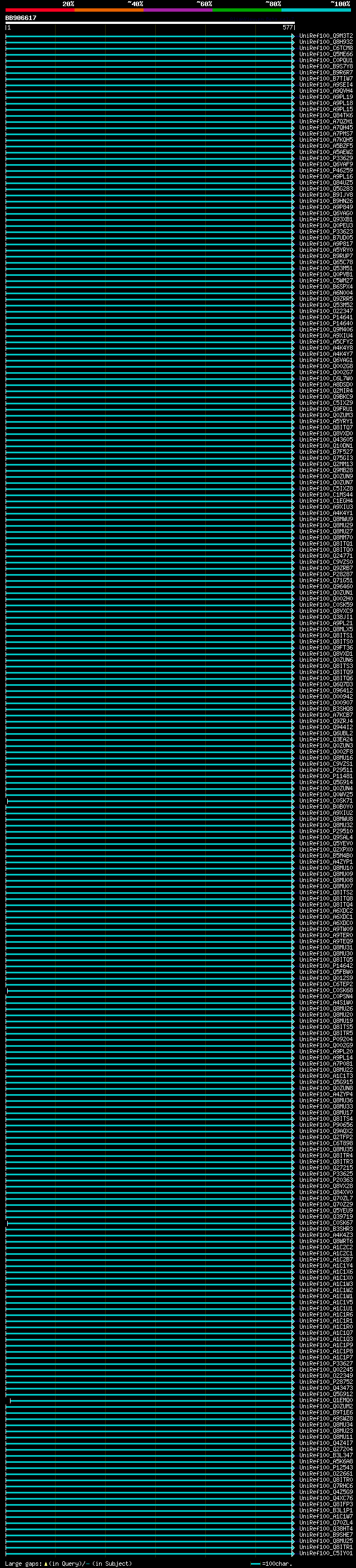Select the DB906617 query sequence title
This screenshot has height=1568, width=356.
21,18
